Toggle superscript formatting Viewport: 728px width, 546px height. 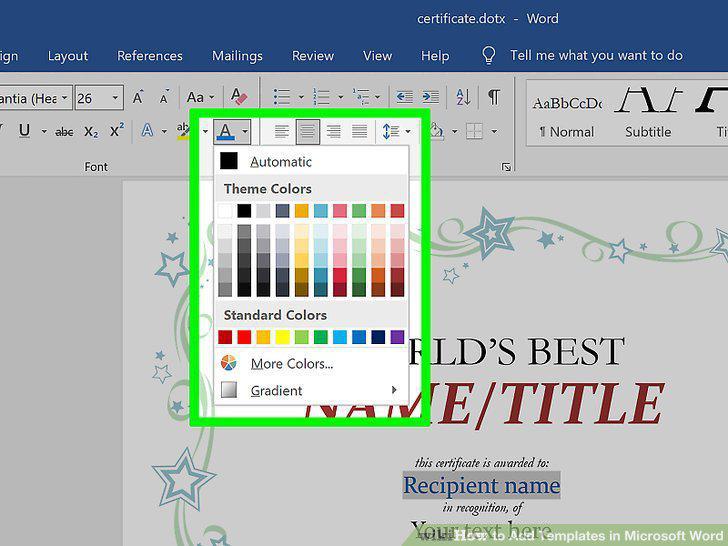(x=117, y=131)
